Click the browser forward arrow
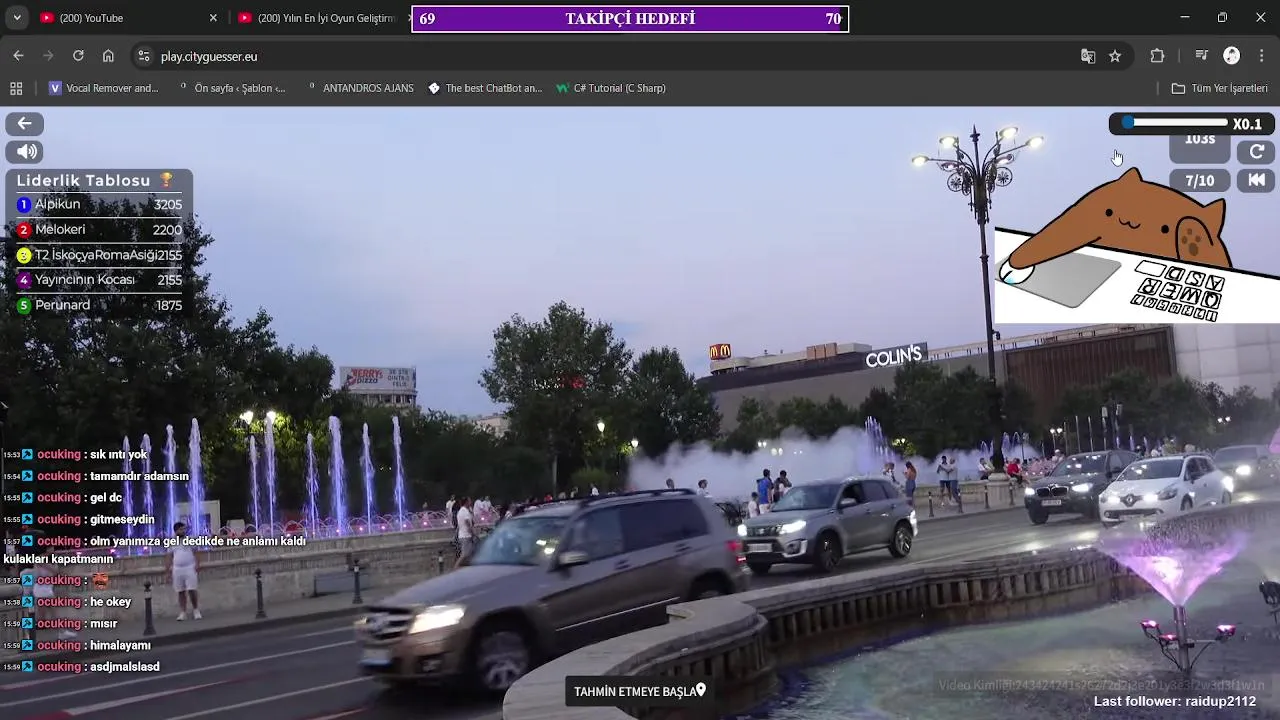The height and width of the screenshot is (720, 1280). [x=48, y=56]
